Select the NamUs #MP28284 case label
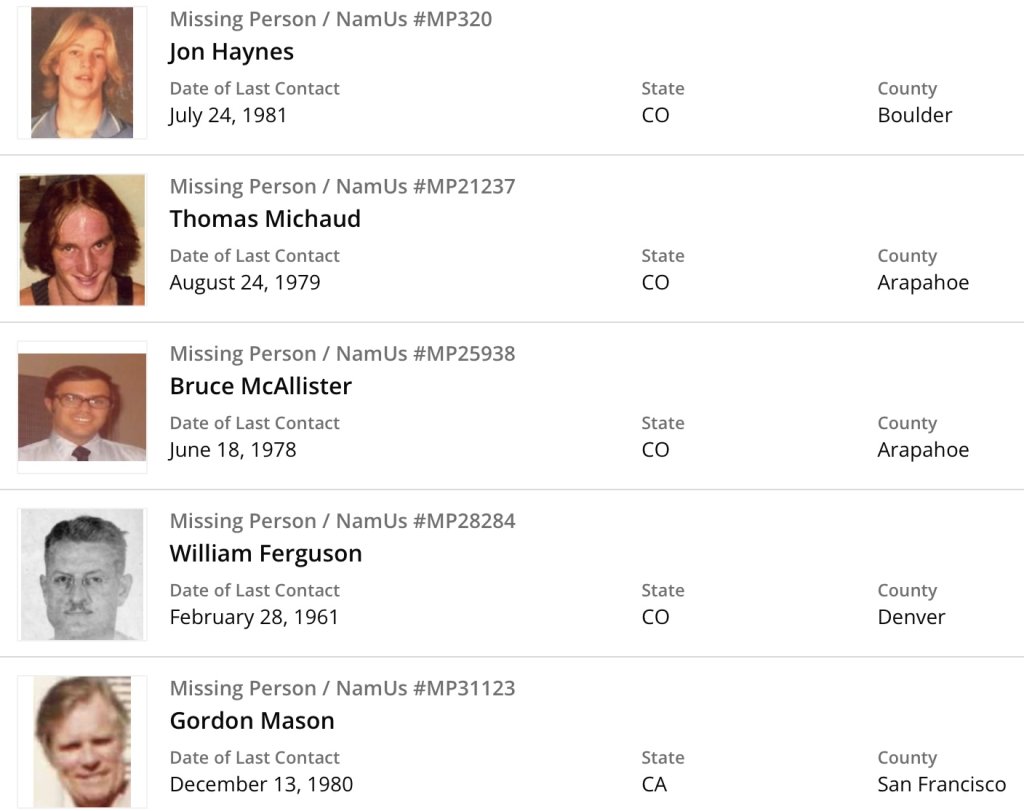Viewport: 1024px width, 811px height. (342, 520)
